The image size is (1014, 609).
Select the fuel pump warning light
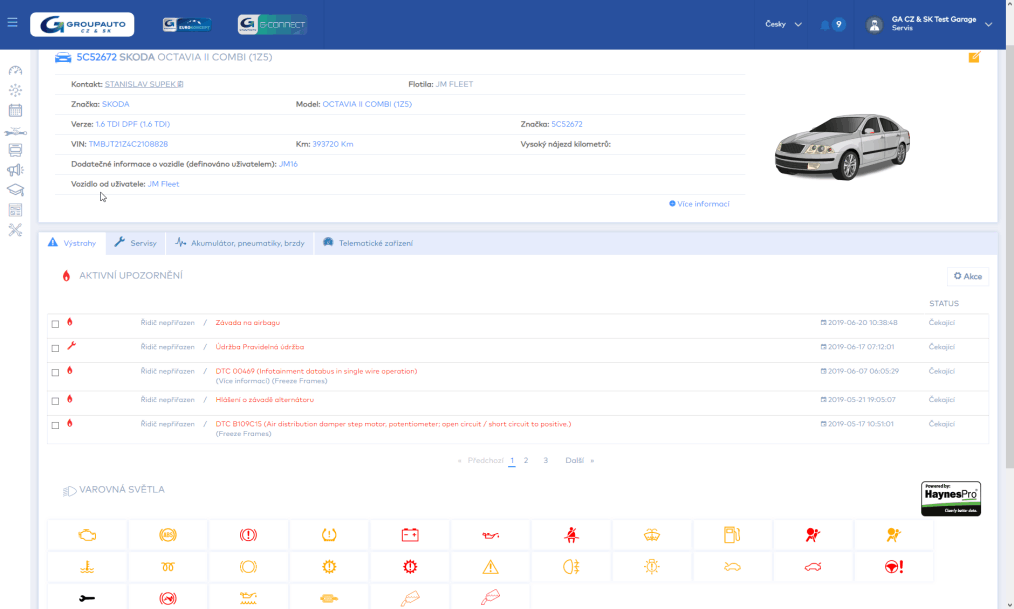pyautogui.click(x=732, y=535)
